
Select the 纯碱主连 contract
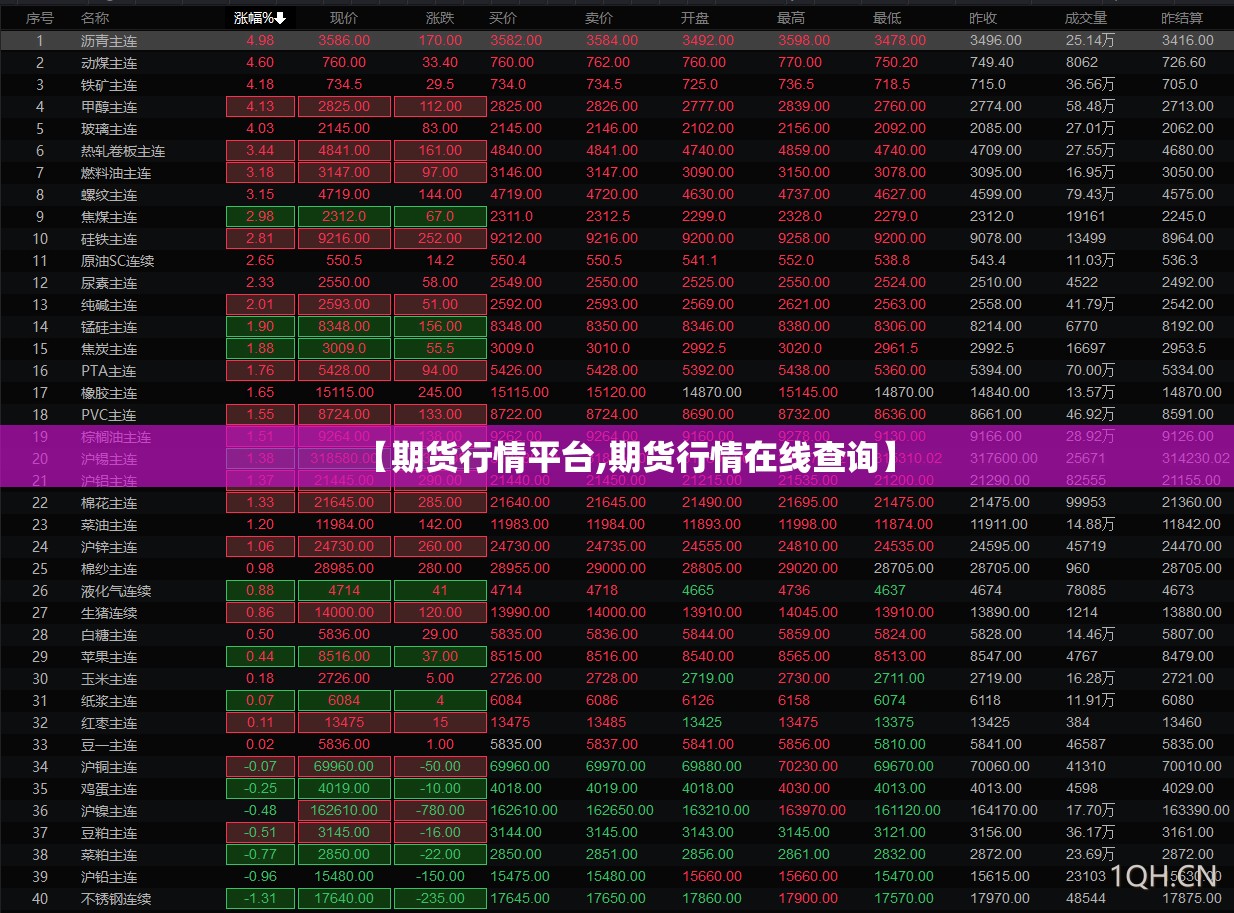tap(109, 305)
